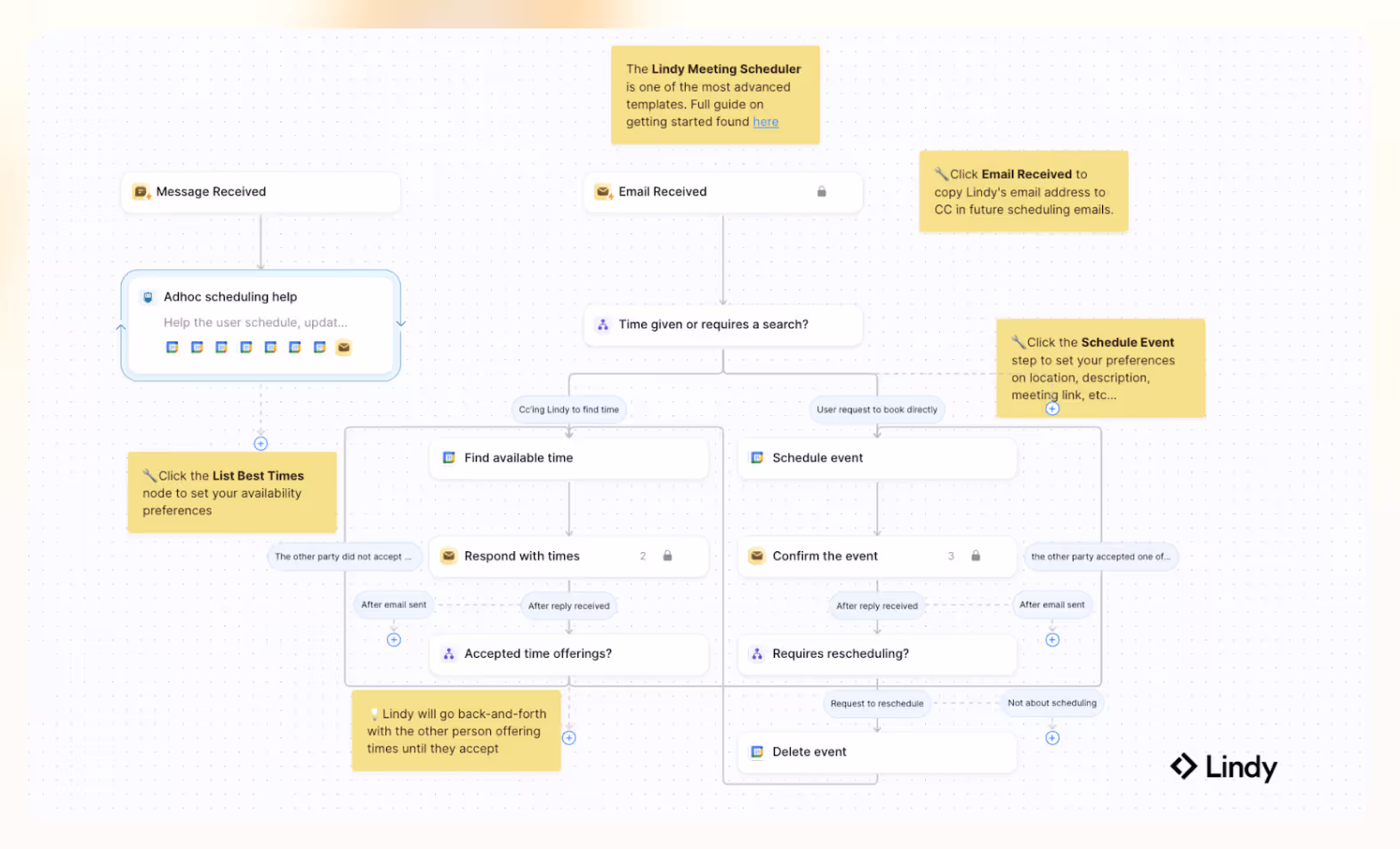Image resolution: width=1400 pixels, height=849 pixels.
Task: Add a step below Adhoc scheduling help
Action: coord(261,444)
